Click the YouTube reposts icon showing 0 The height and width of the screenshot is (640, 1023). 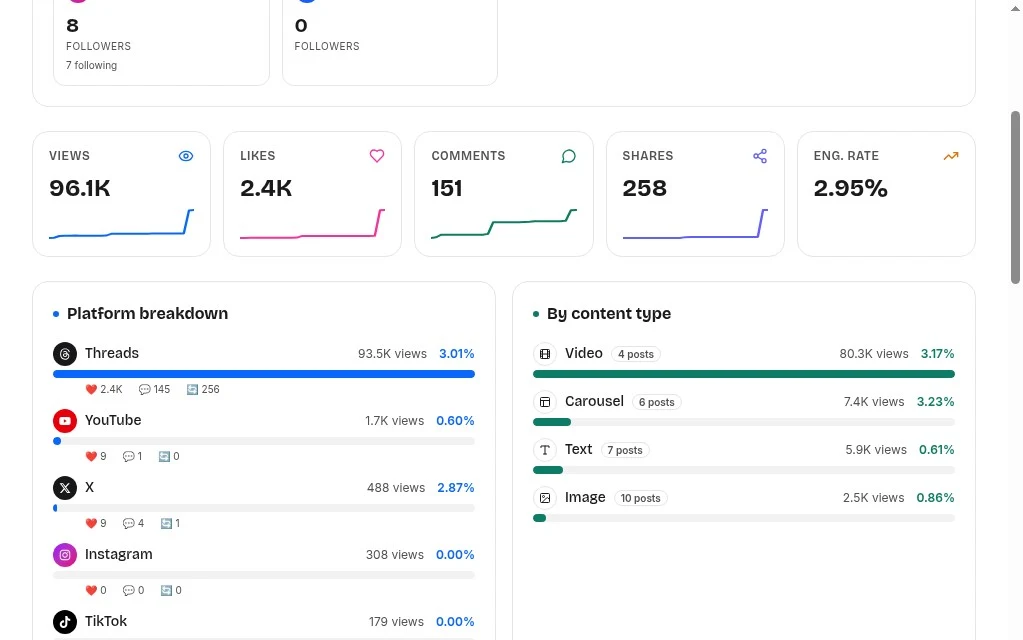pyautogui.click(x=164, y=457)
